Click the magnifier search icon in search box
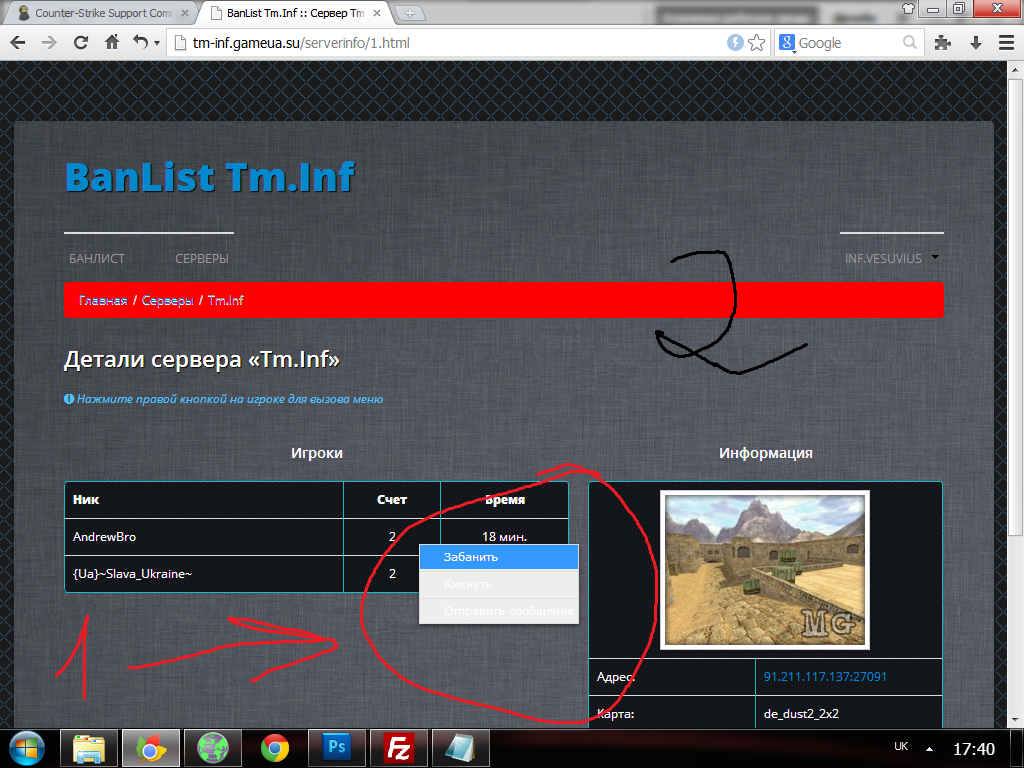Screen dimensions: 1024x768 910,43
